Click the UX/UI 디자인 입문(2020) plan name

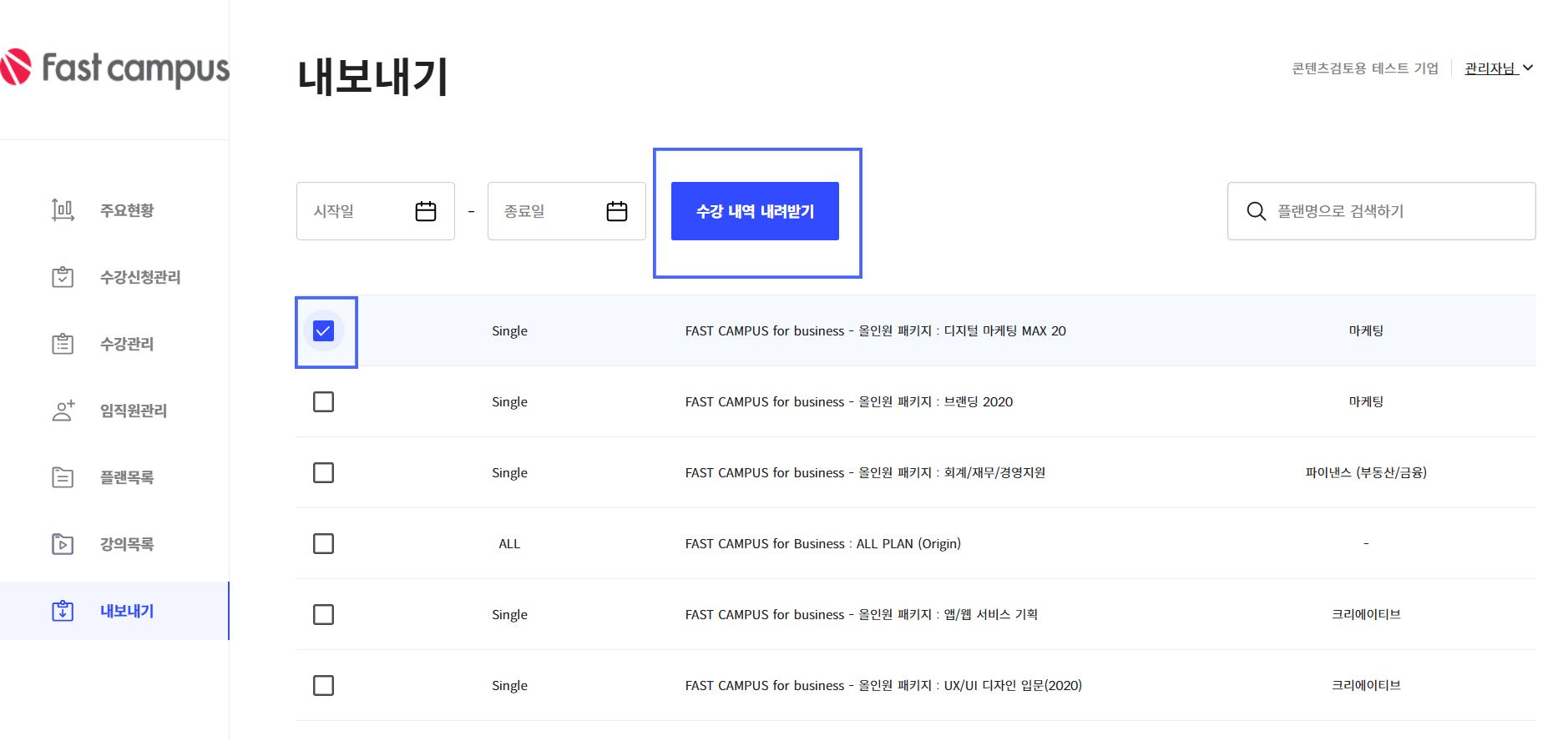[x=883, y=686]
